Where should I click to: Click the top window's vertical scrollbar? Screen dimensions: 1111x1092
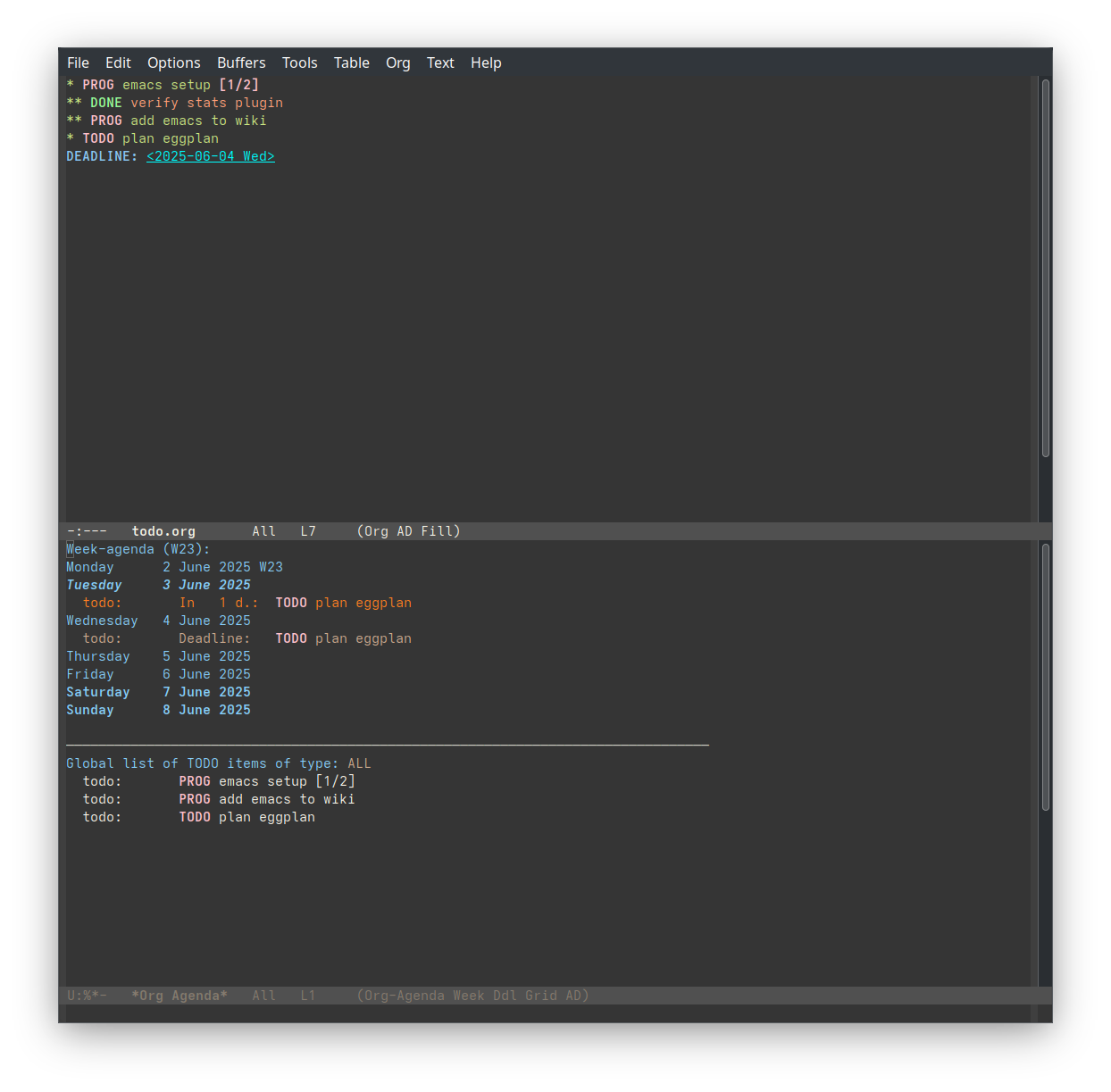[x=1045, y=268]
